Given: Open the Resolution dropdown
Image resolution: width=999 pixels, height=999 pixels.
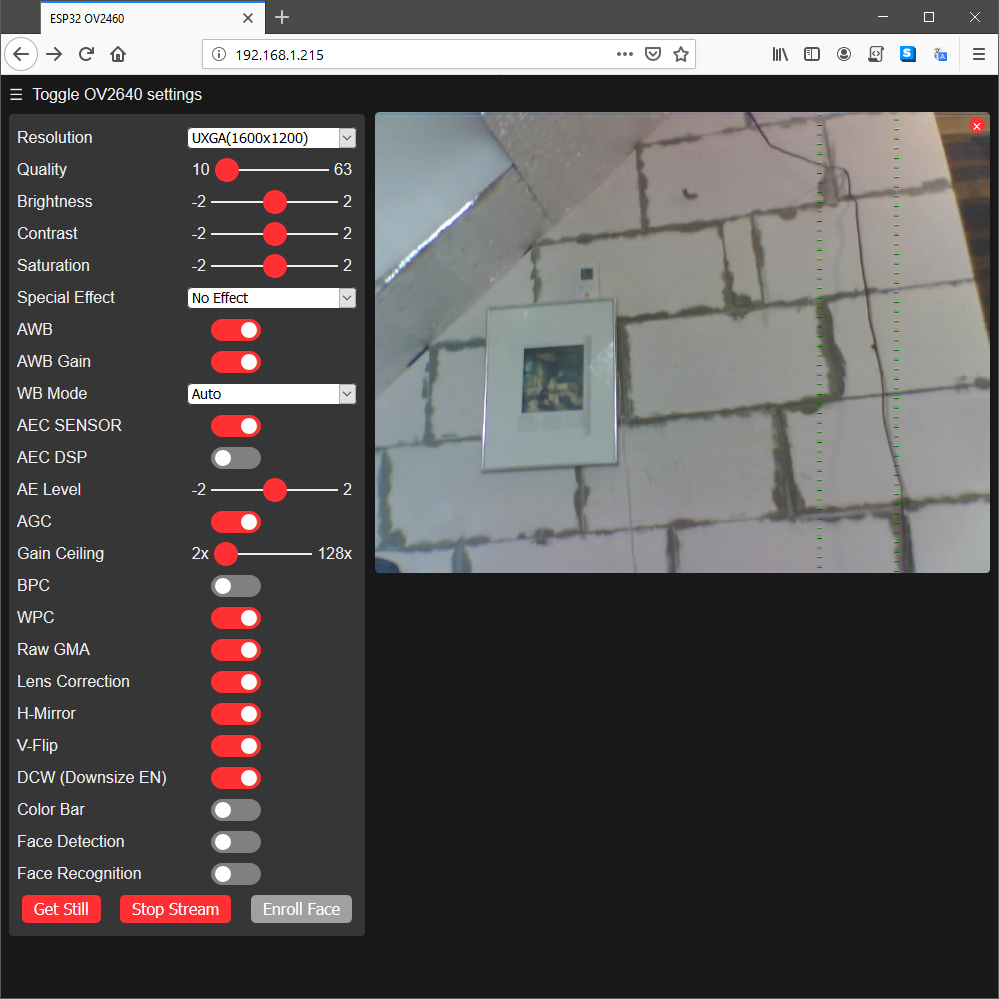Looking at the screenshot, I should [x=271, y=138].
